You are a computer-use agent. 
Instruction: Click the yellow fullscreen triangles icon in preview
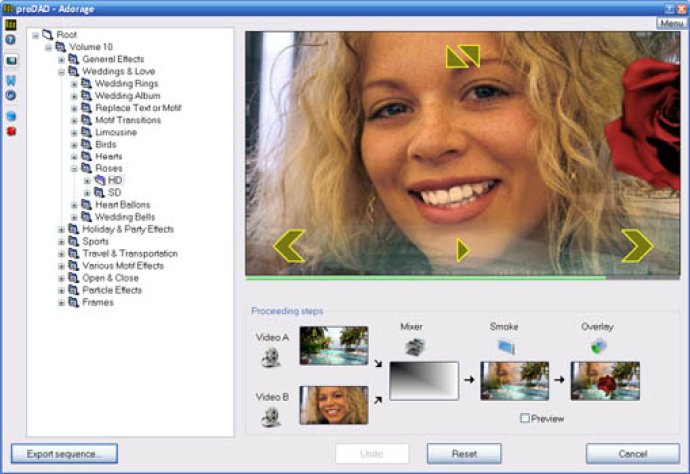tap(462, 56)
